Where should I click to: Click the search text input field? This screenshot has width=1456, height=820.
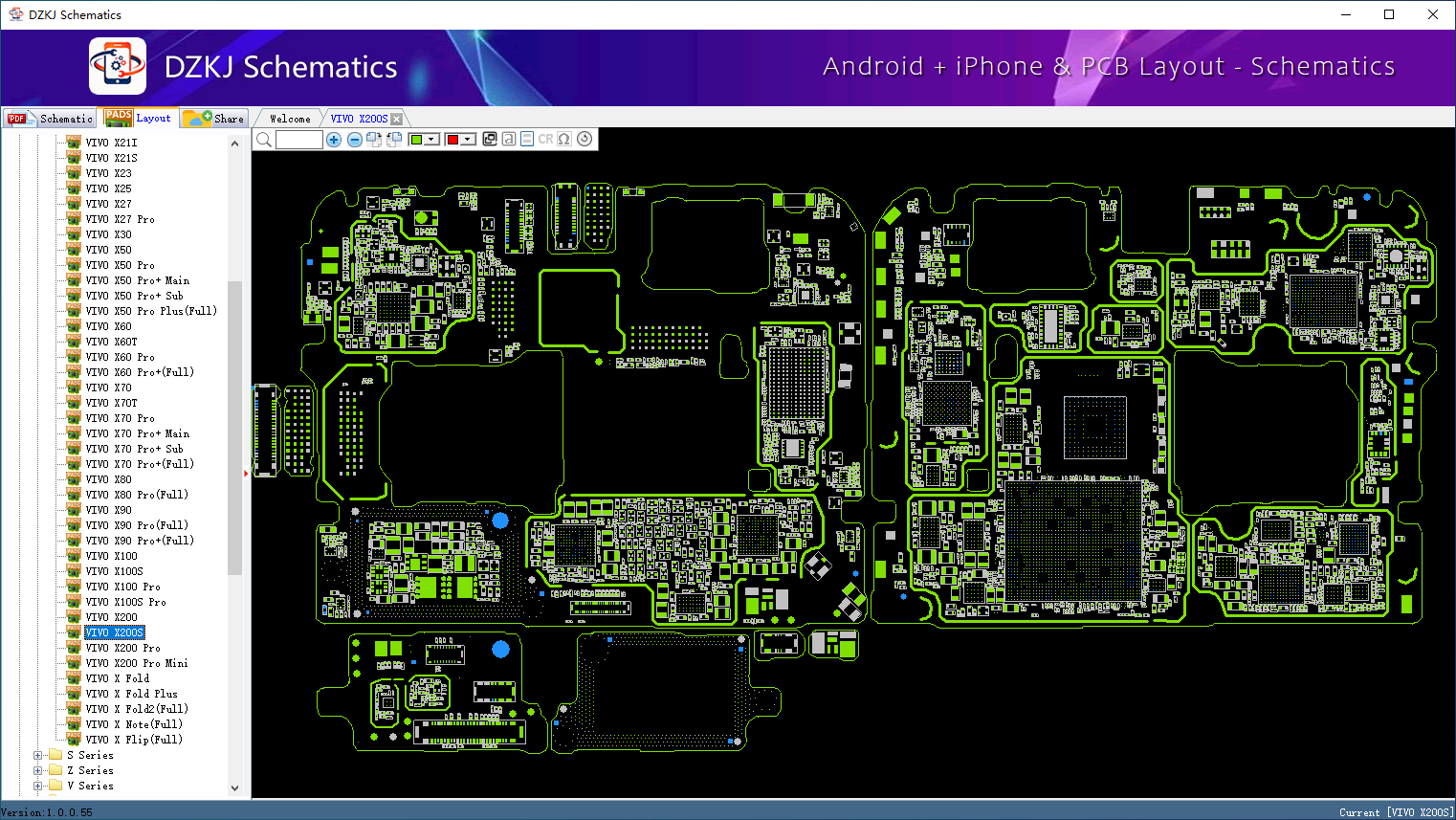click(298, 140)
